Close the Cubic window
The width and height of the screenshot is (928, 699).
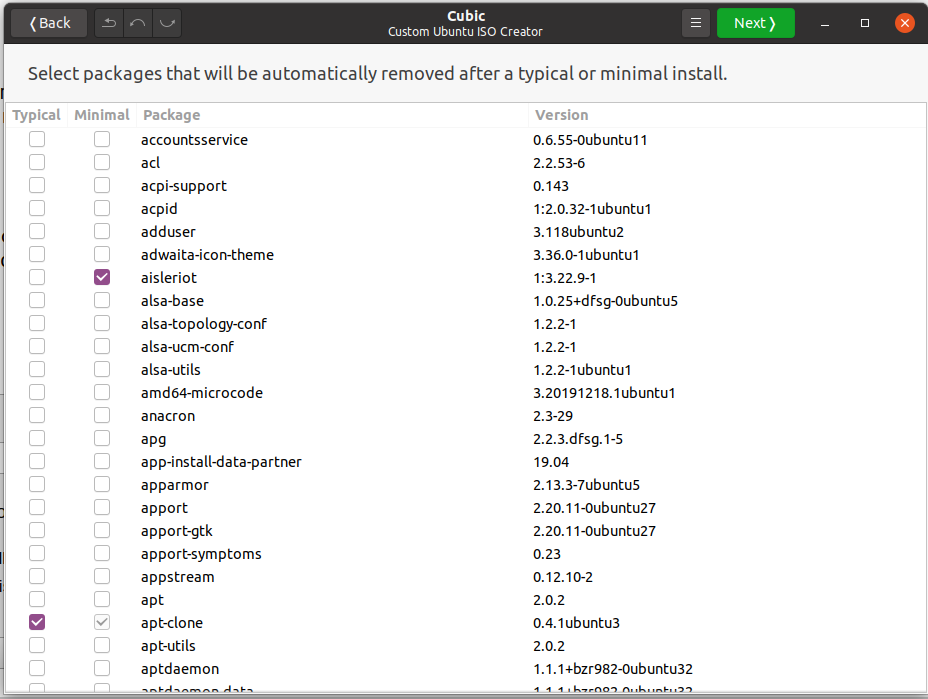[904, 23]
